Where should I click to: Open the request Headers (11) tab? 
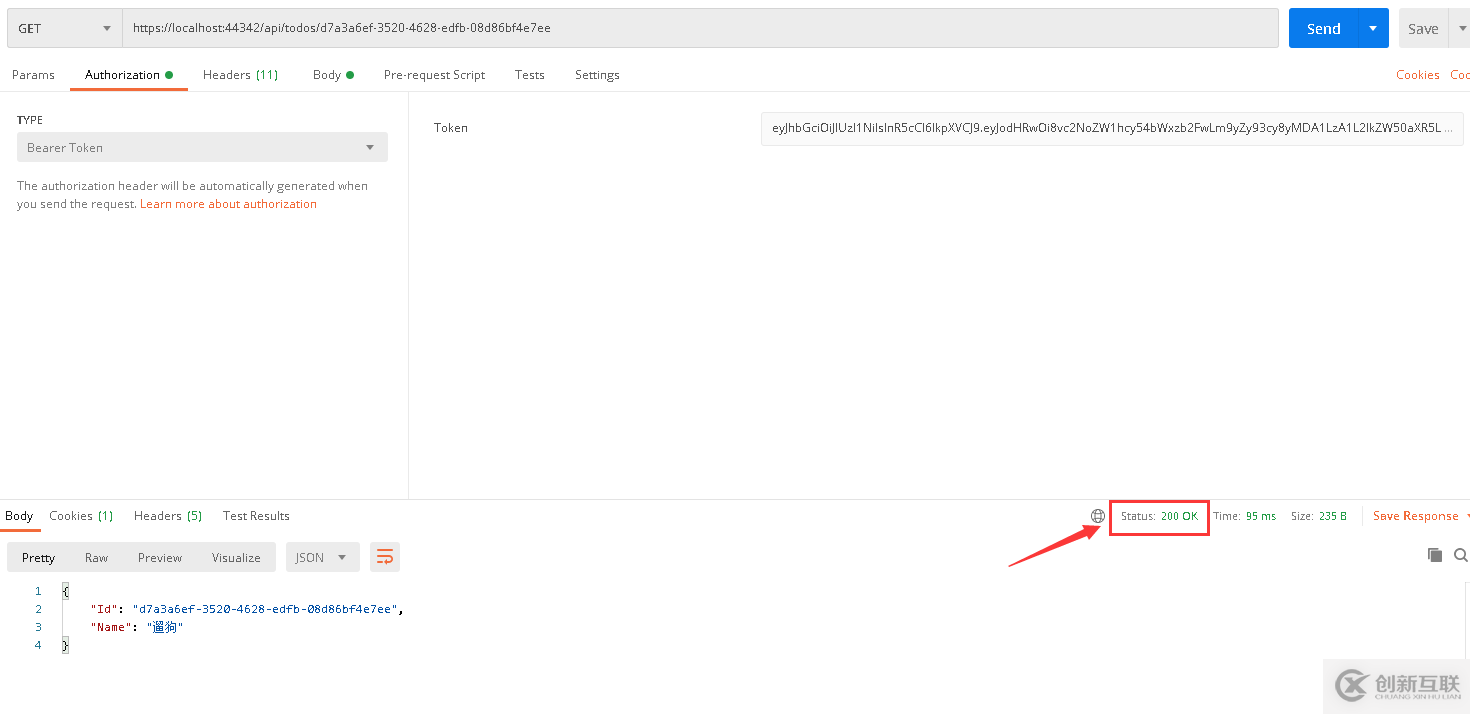(x=240, y=75)
